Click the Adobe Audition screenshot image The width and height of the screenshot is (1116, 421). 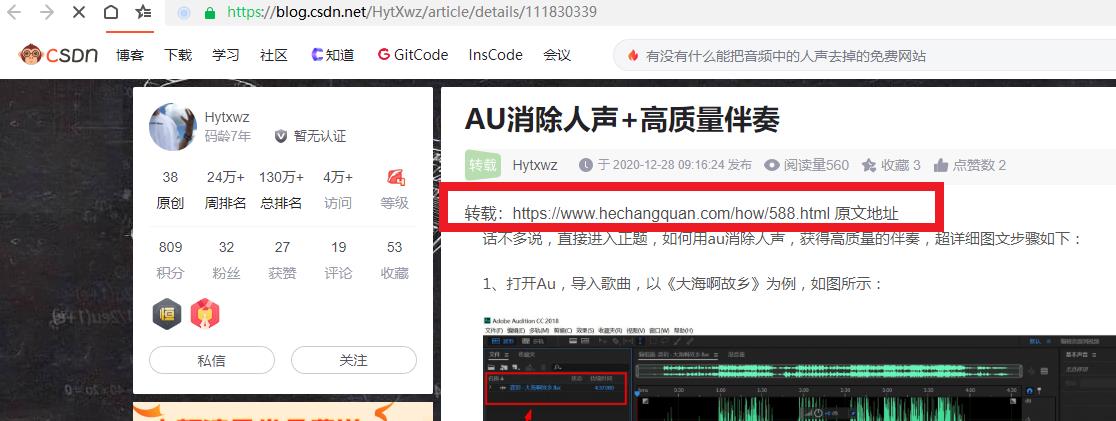799,368
